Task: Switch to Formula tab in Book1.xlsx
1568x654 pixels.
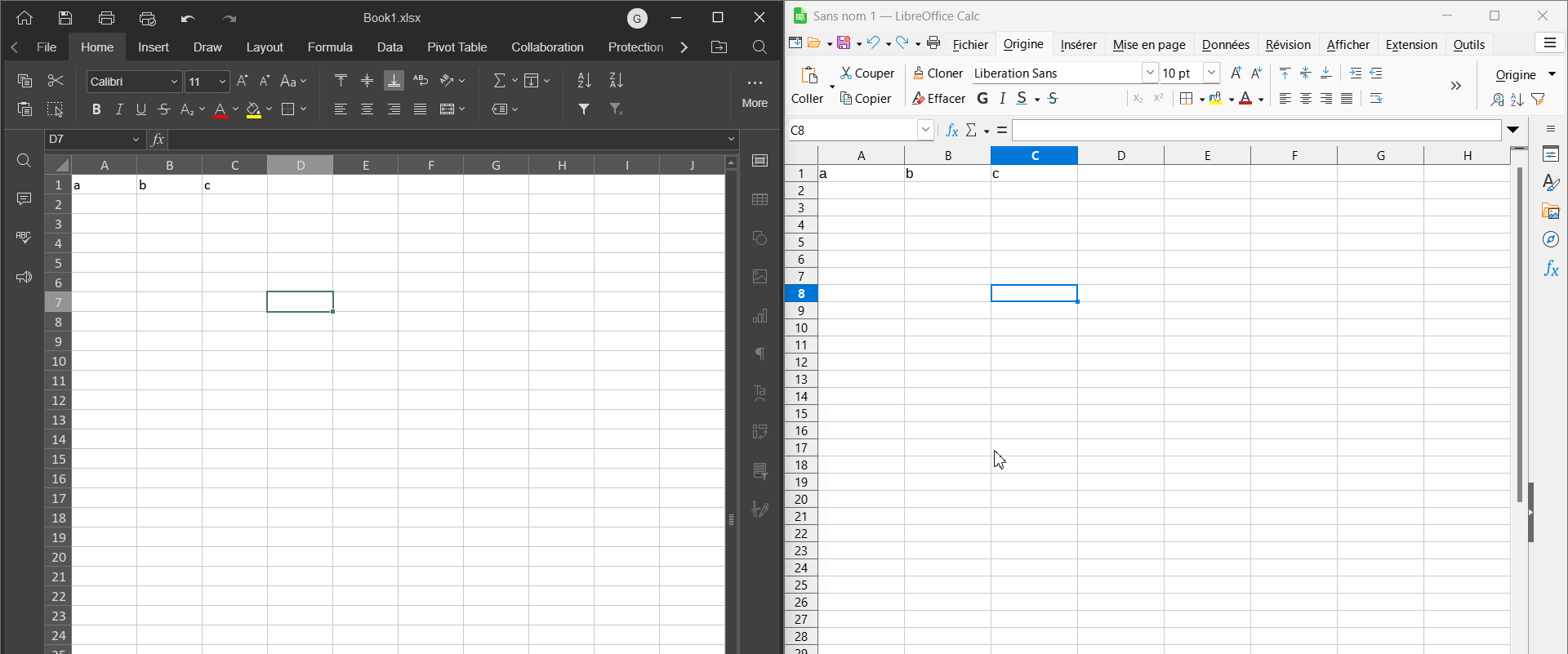Action: coord(330,47)
